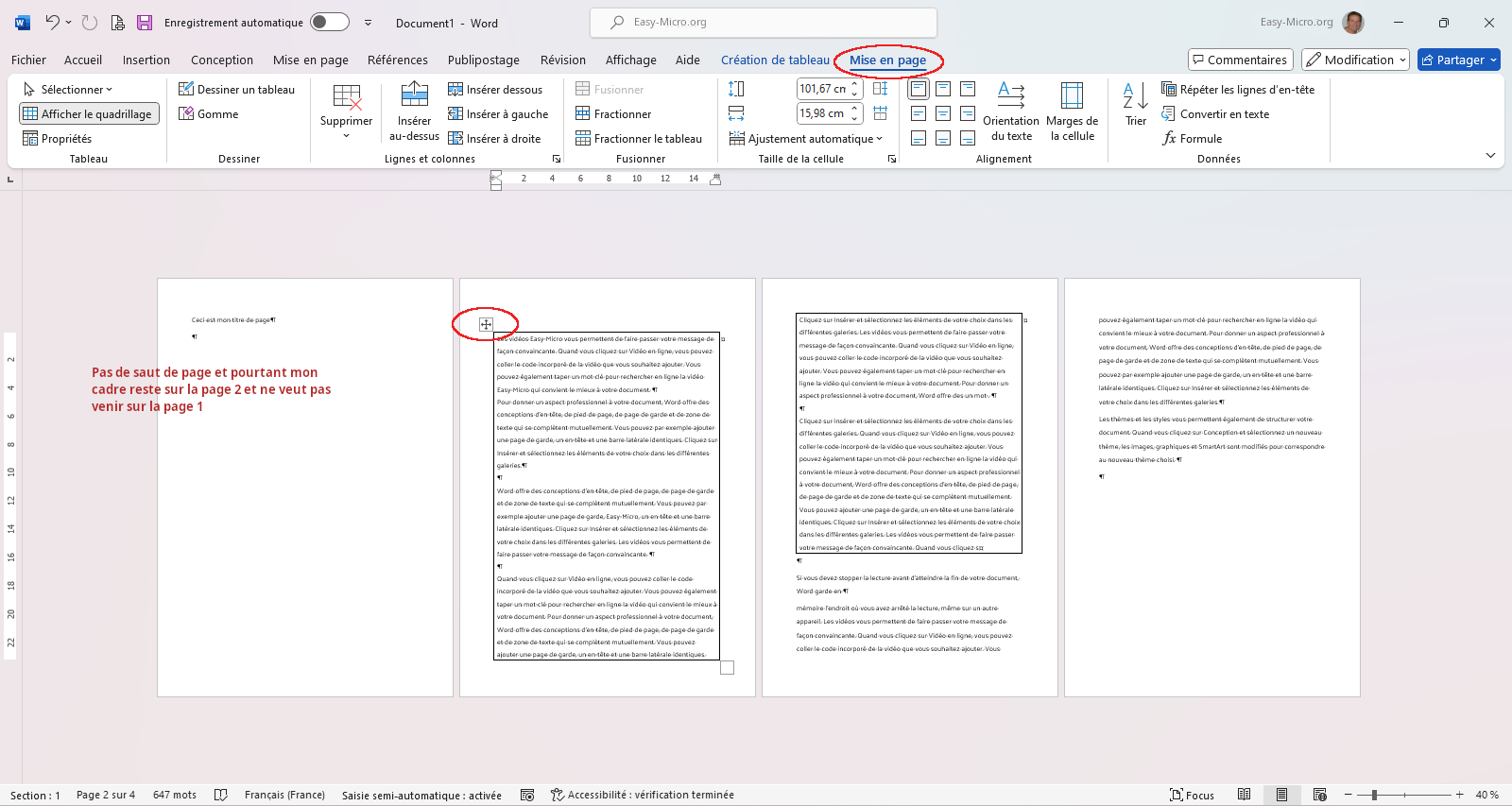Click Insérer à gauche
This screenshot has width=1512, height=806.
498,113
